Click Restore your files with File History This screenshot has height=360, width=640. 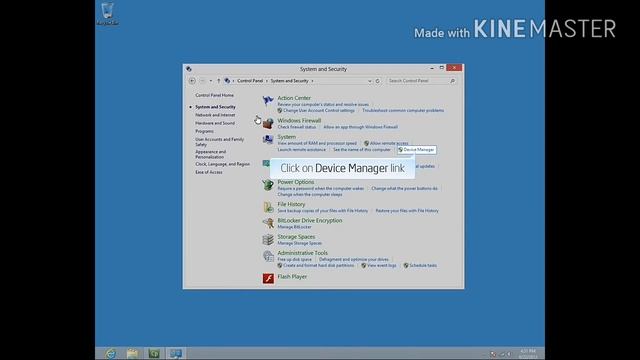(x=407, y=211)
